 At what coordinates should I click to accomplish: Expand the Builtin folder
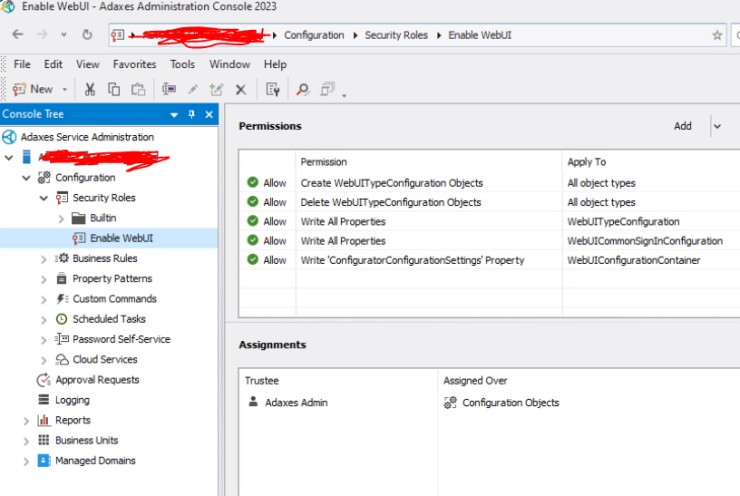[x=61, y=219]
